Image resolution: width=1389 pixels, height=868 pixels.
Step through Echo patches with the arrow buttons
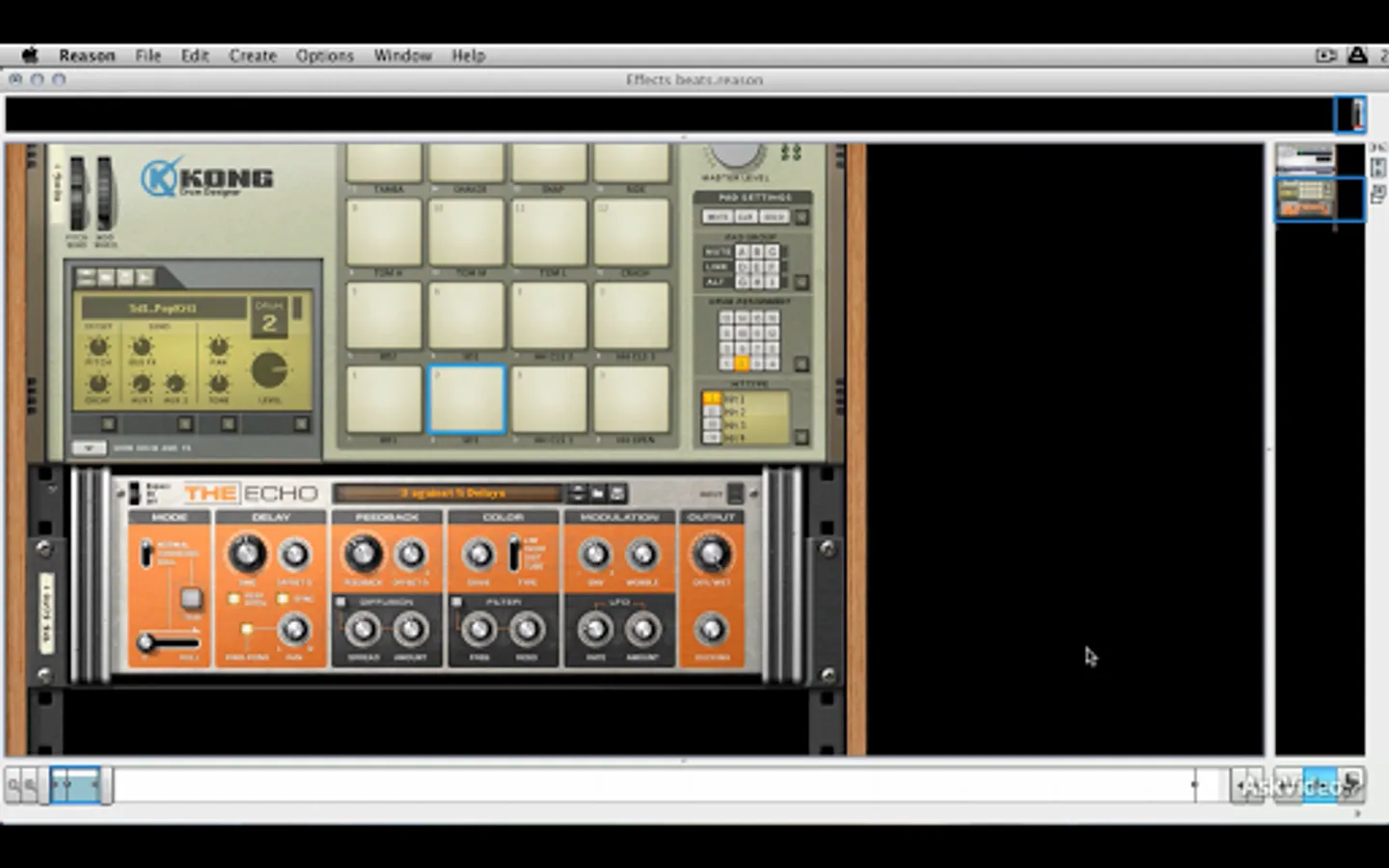pyautogui.click(x=578, y=494)
